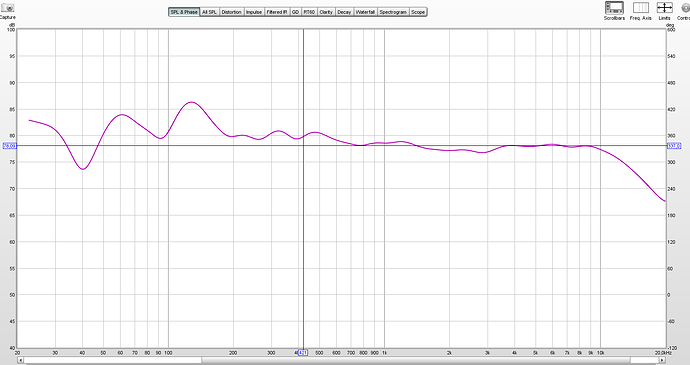This screenshot has height=365, width=690.
Task: Switch to the All SPL tab
Action: click(x=209, y=12)
